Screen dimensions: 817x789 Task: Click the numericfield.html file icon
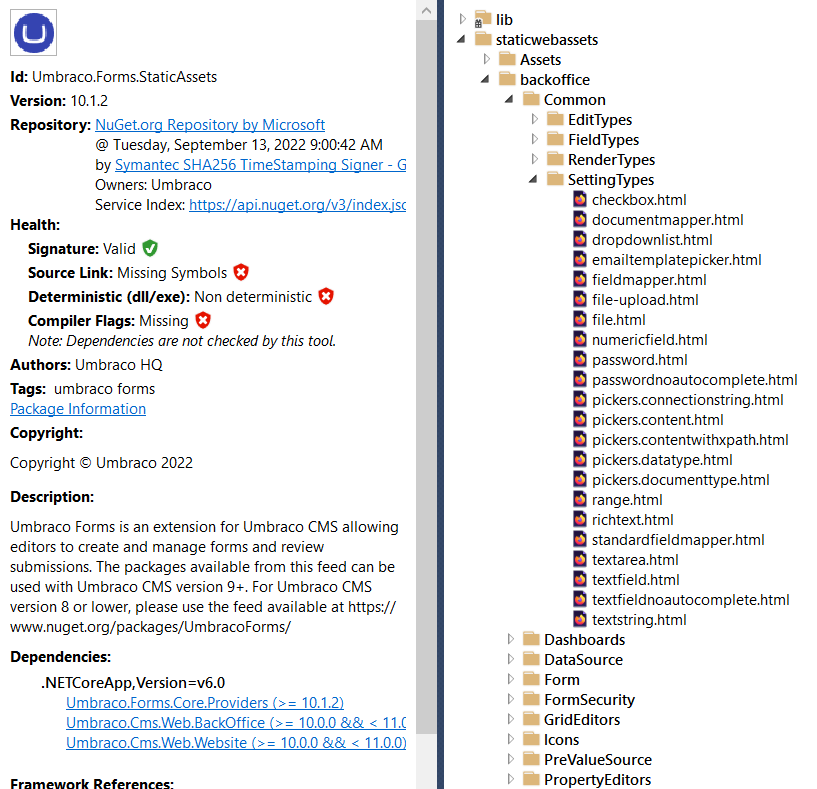point(580,340)
